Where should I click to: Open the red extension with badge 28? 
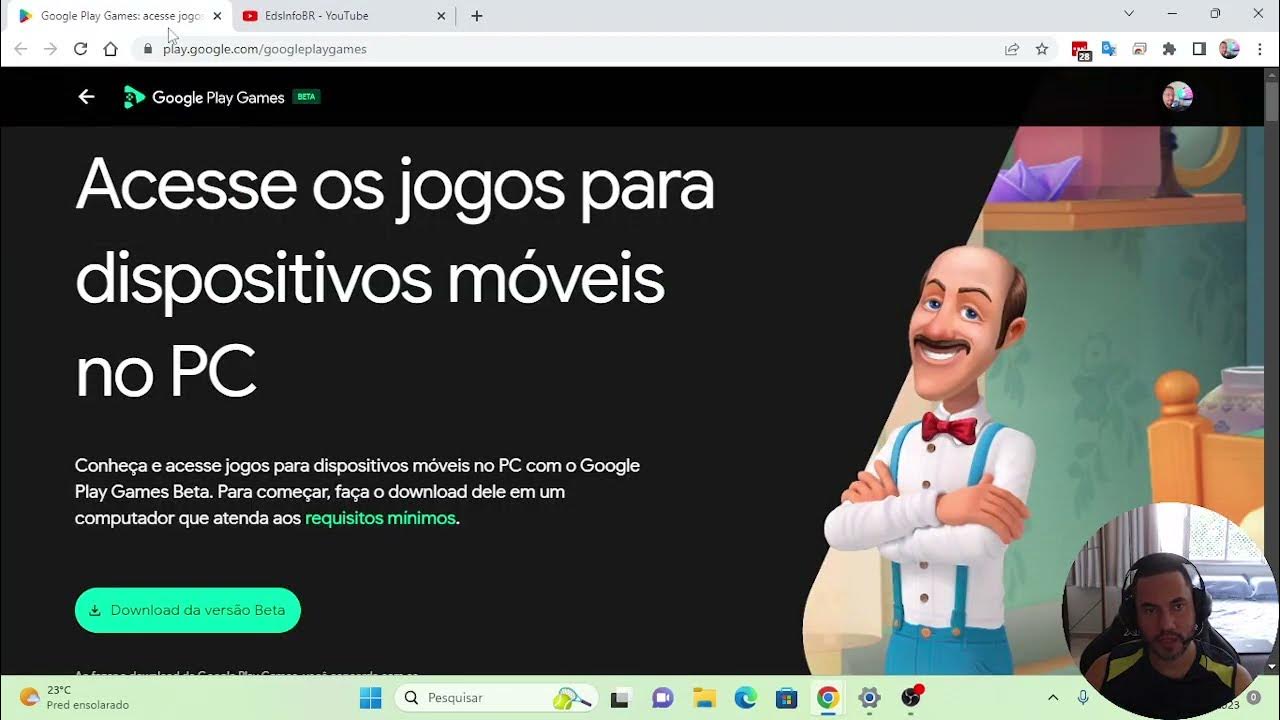click(x=1081, y=50)
